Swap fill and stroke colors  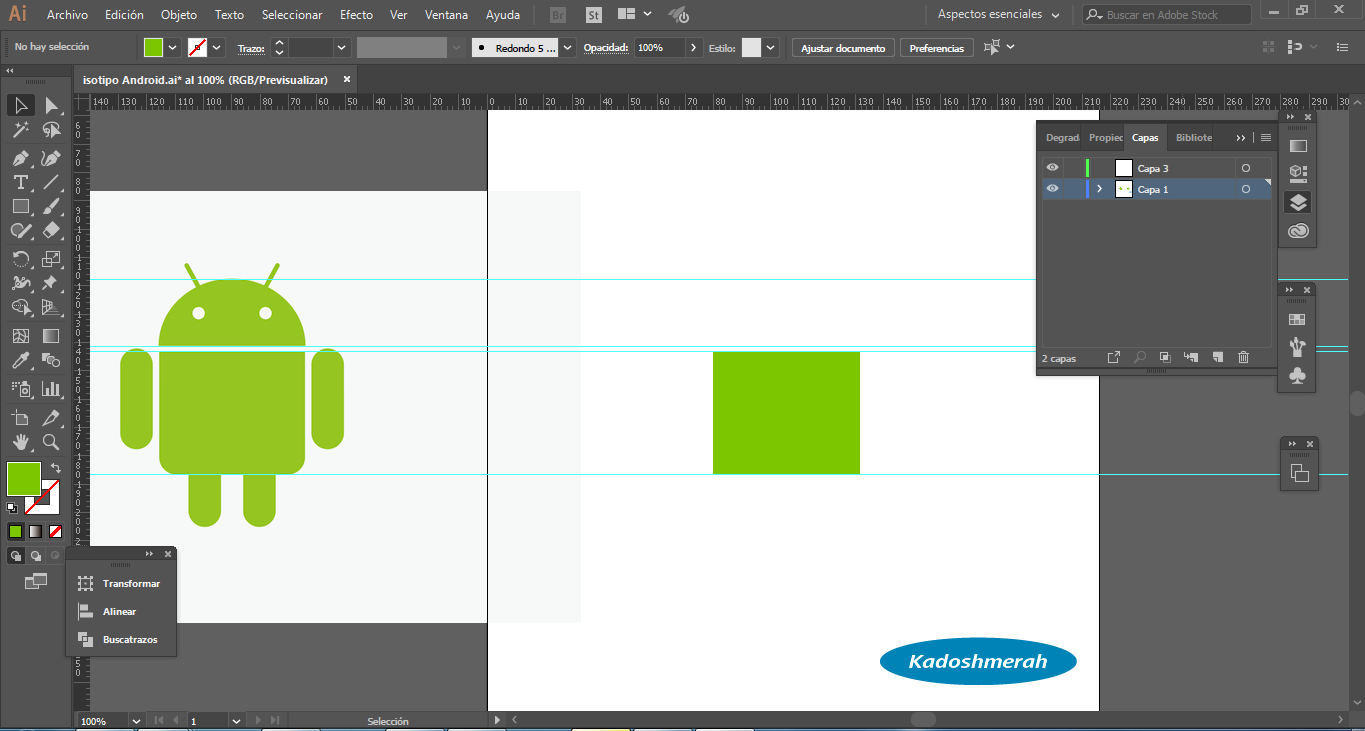(56, 467)
